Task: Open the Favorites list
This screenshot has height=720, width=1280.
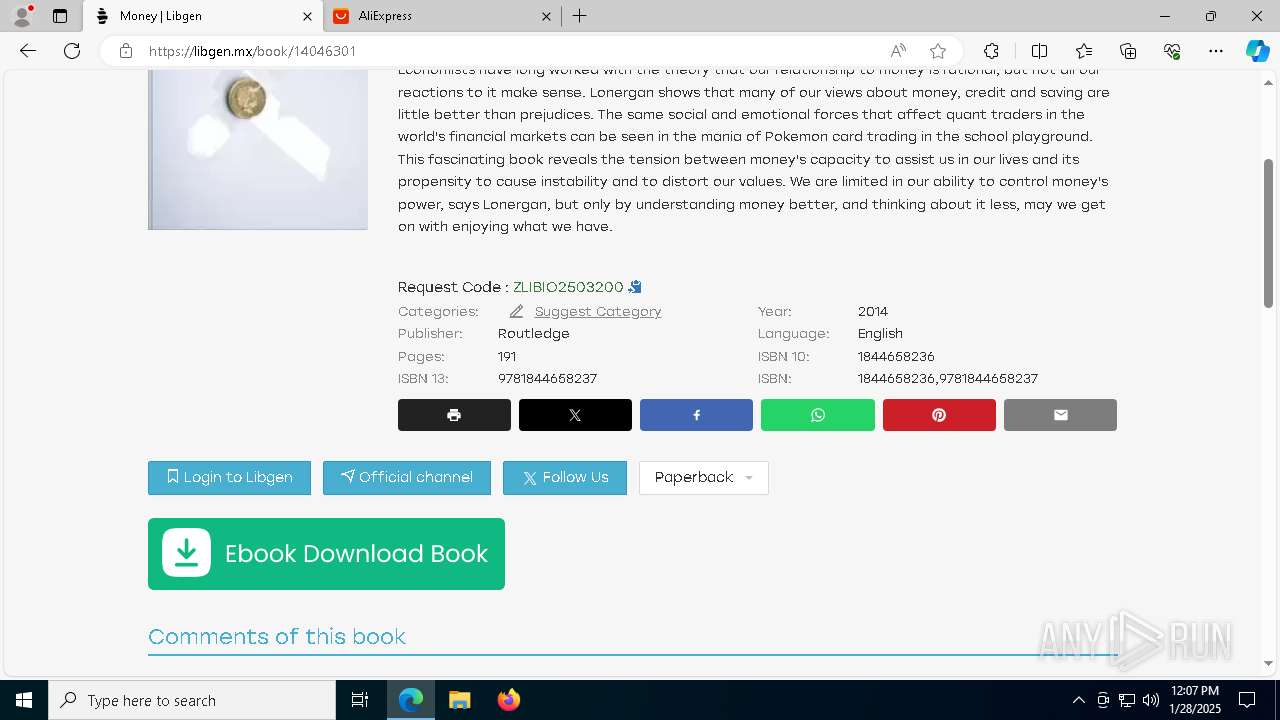Action: click(x=1084, y=51)
